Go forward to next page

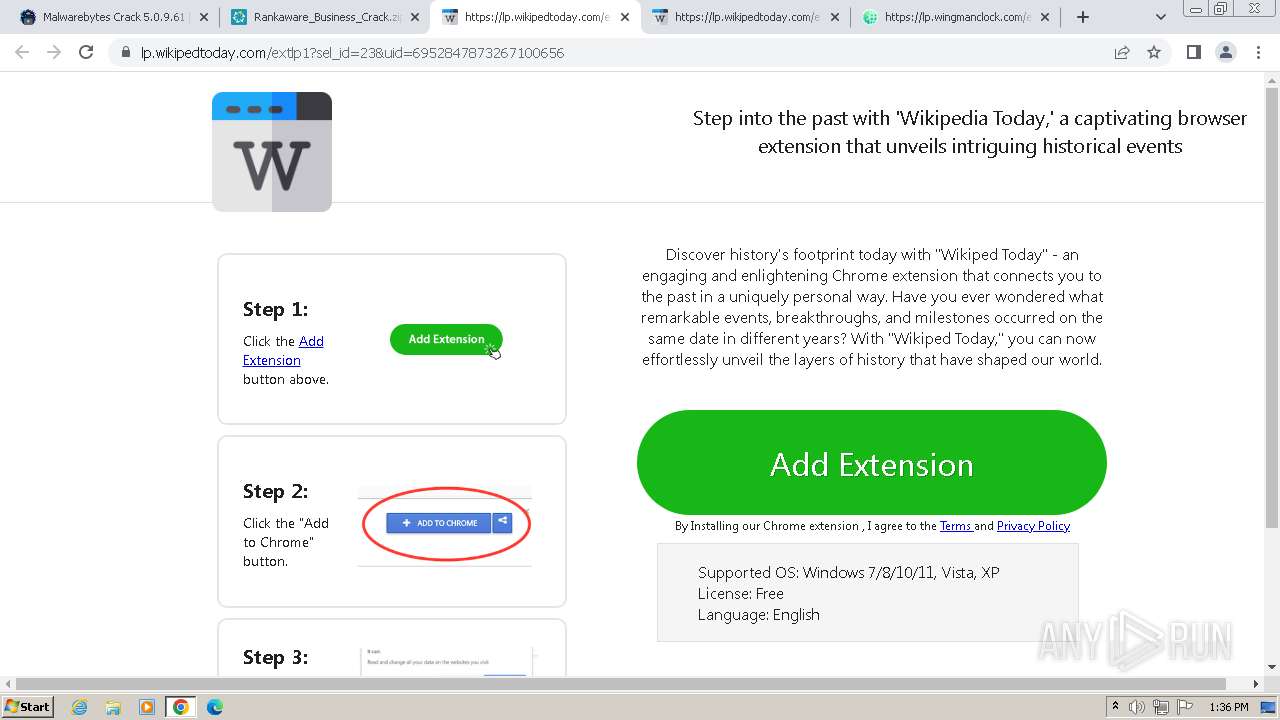tap(54, 52)
